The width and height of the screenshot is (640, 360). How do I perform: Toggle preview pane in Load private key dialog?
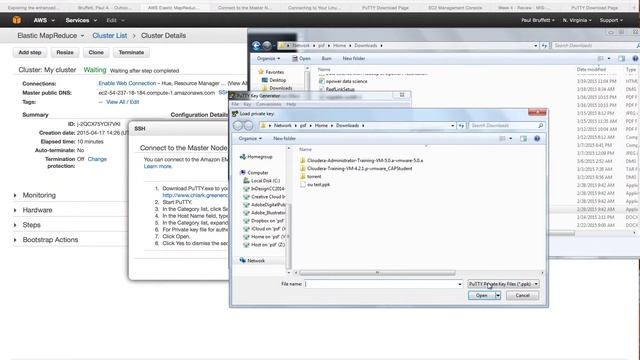click(x=523, y=139)
